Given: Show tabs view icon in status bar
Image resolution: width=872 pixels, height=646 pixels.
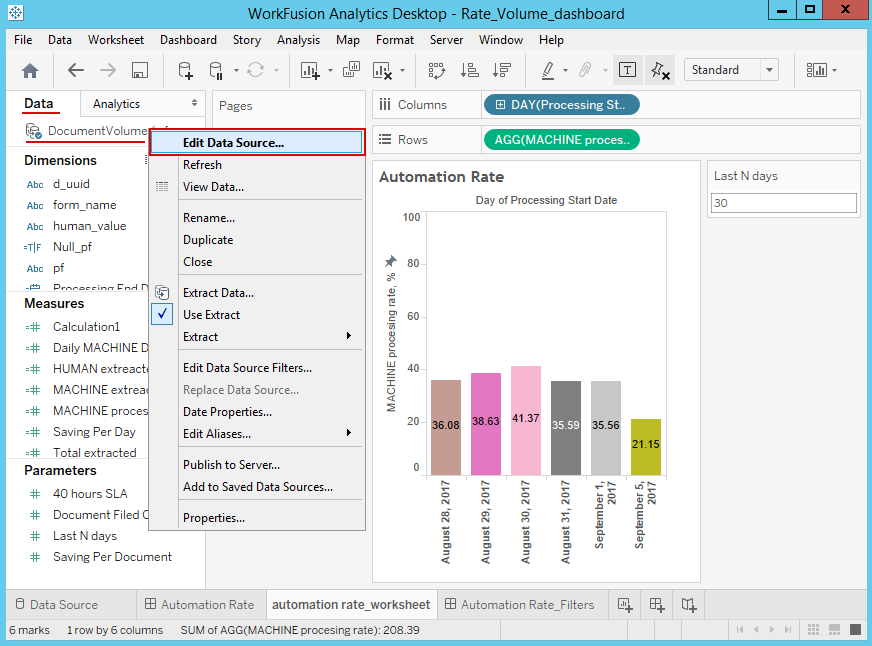Looking at the screenshot, I should click(855, 629).
